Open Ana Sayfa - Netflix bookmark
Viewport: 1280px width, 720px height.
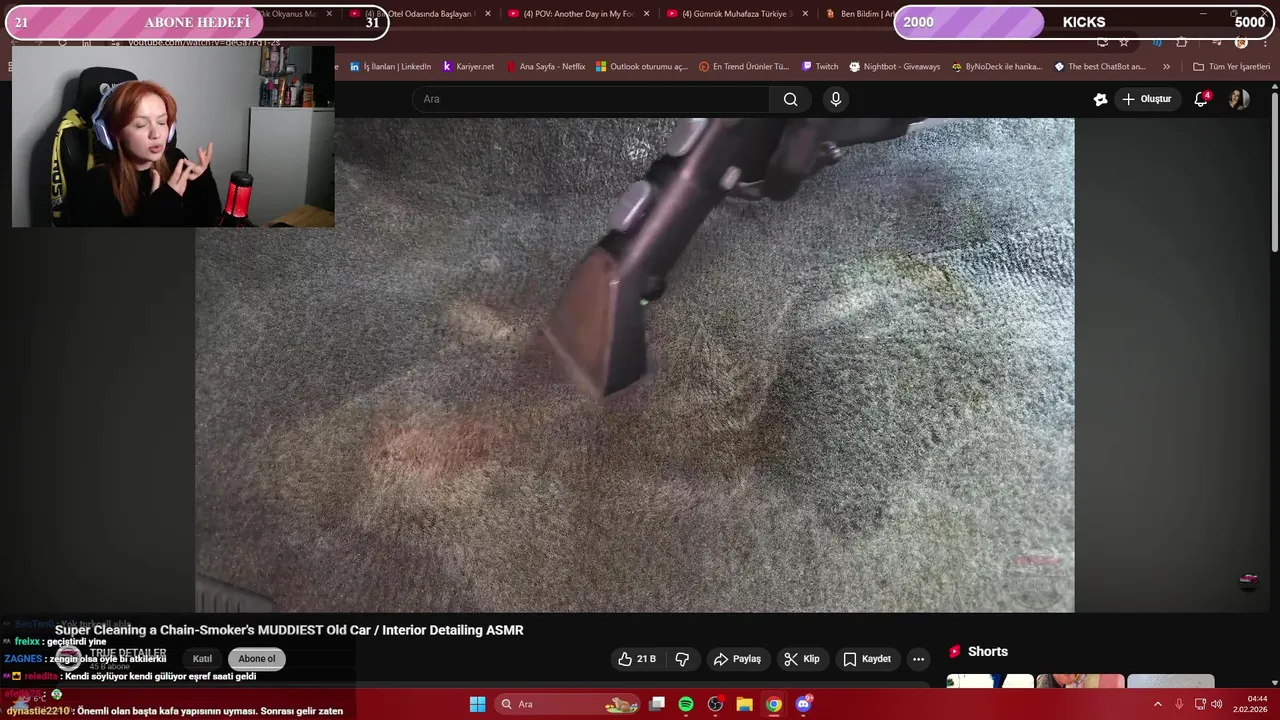point(546,67)
